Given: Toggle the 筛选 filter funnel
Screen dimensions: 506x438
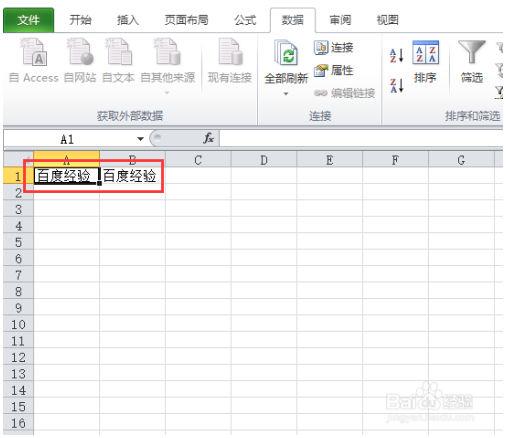Looking at the screenshot, I should pos(472,62).
